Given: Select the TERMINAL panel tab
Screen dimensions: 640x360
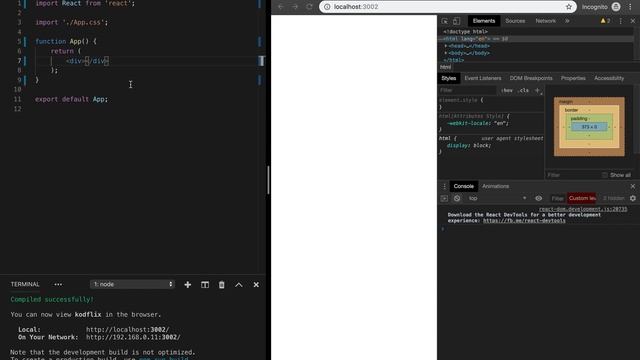Looking at the screenshot, I should tap(25, 284).
